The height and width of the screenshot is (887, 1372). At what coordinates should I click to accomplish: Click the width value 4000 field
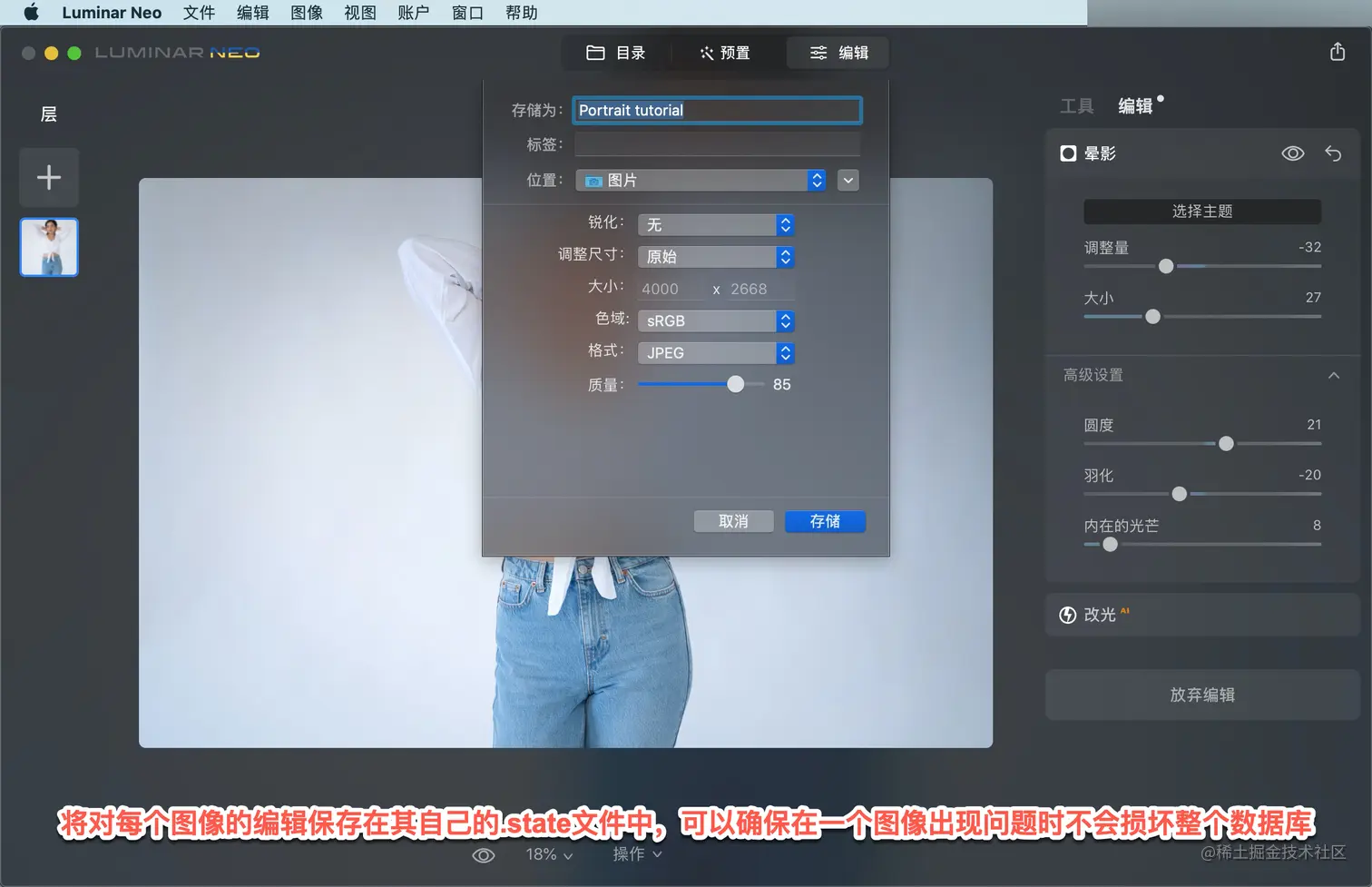[x=670, y=289]
